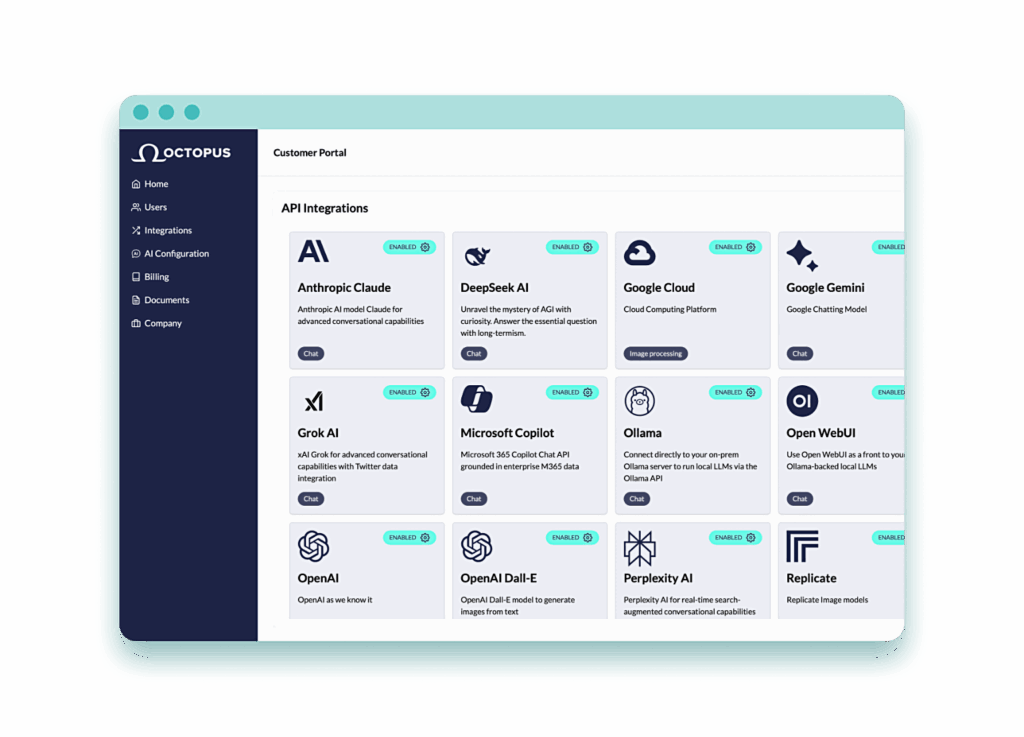Click the Image processing tag on Google Cloud
The width and height of the screenshot is (1024, 737).
656,354
